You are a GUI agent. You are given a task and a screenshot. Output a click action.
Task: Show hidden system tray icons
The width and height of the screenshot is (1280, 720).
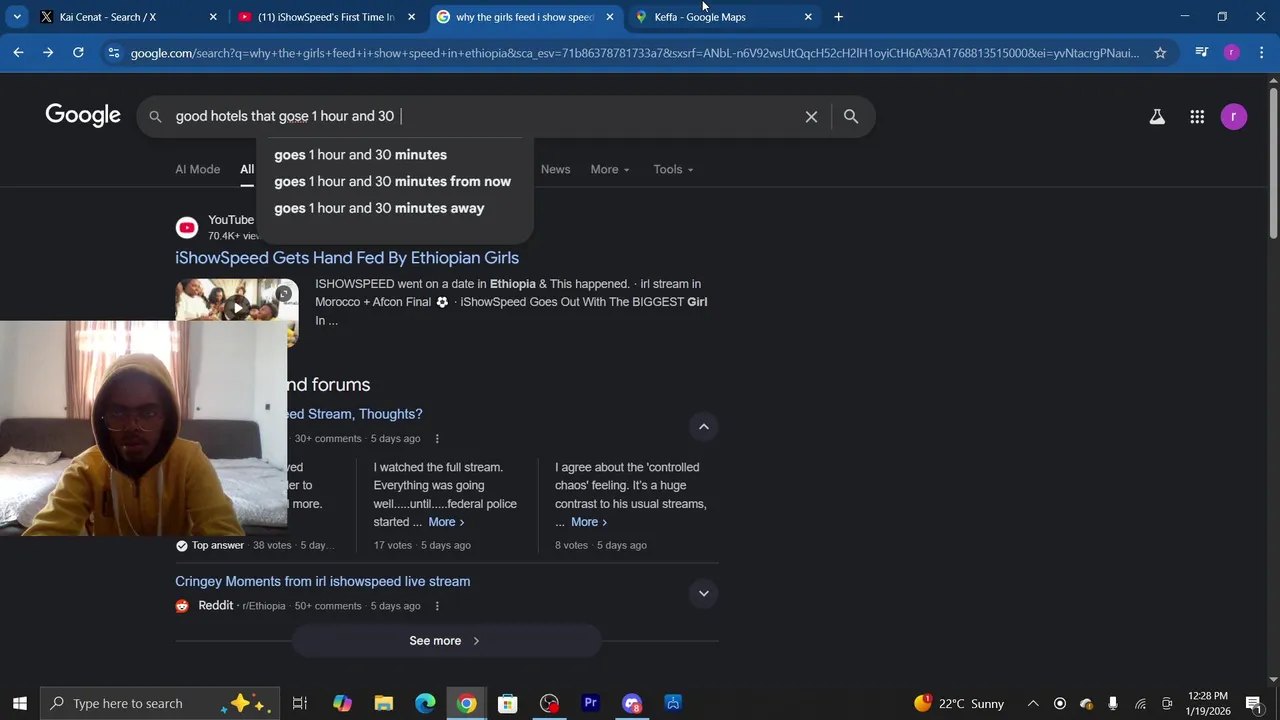tap(1033, 703)
